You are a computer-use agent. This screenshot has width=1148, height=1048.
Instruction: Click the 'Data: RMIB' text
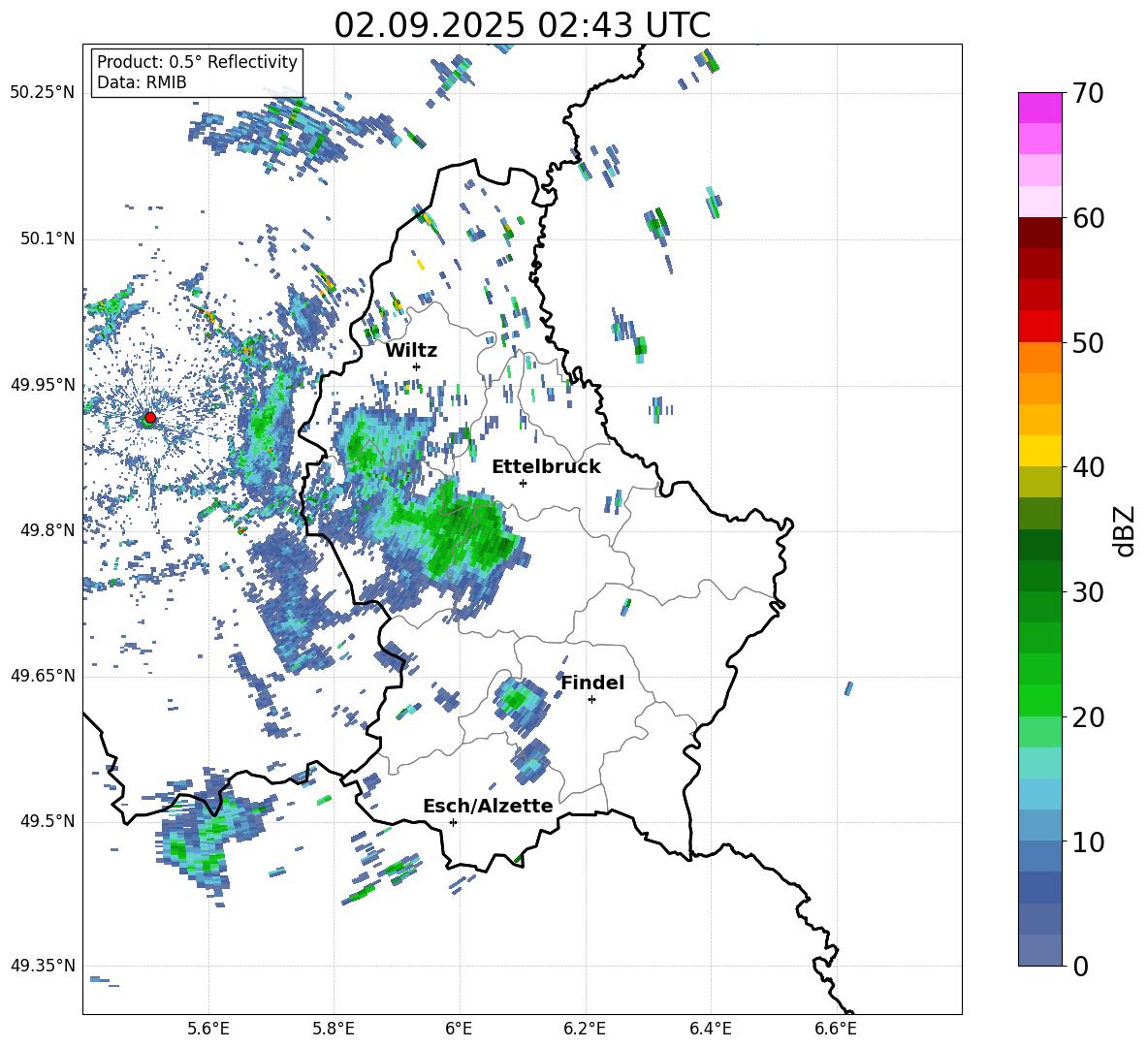coord(142,82)
